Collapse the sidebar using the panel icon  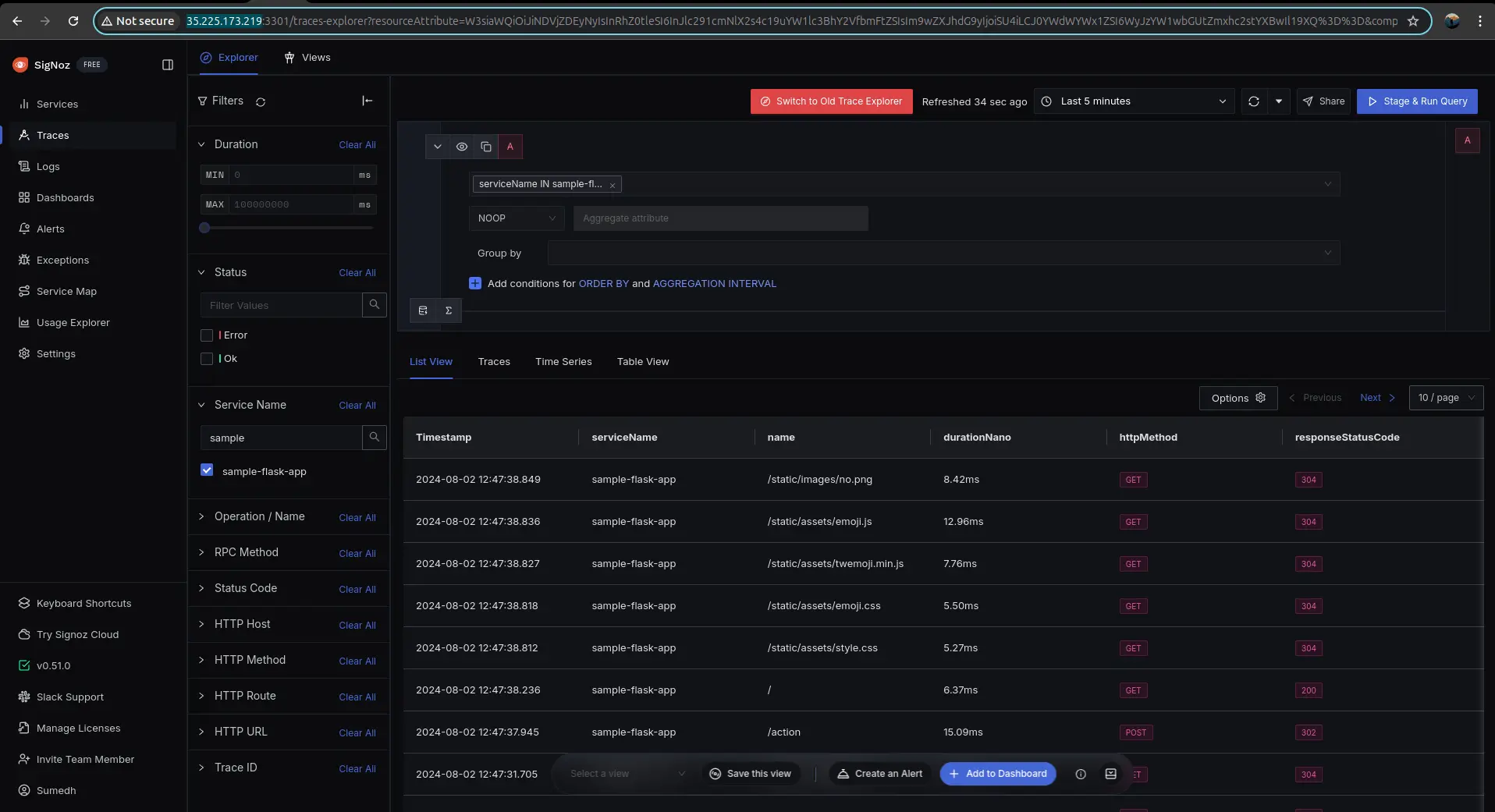click(167, 65)
